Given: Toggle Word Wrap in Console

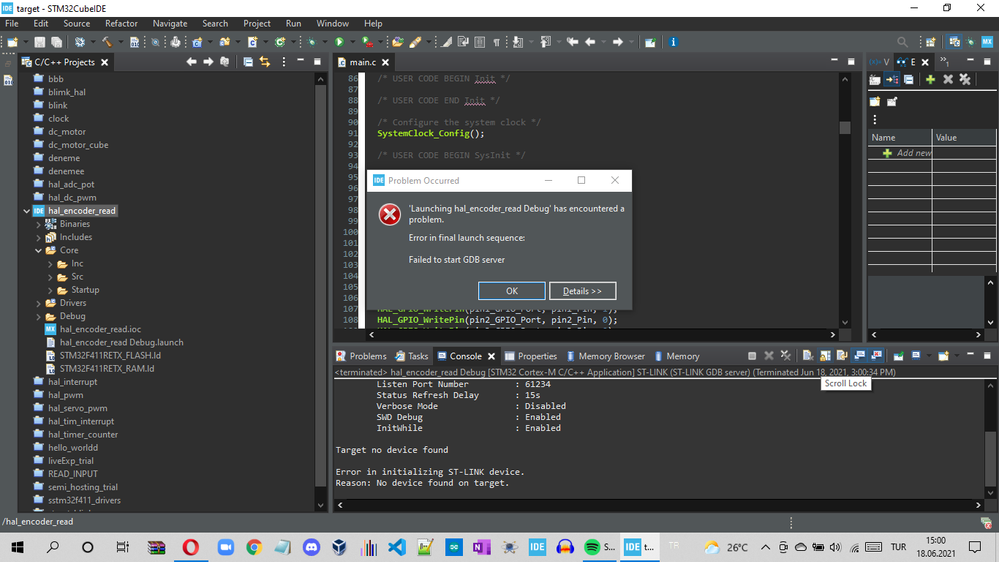Looking at the screenshot, I should pyautogui.click(x=842, y=356).
